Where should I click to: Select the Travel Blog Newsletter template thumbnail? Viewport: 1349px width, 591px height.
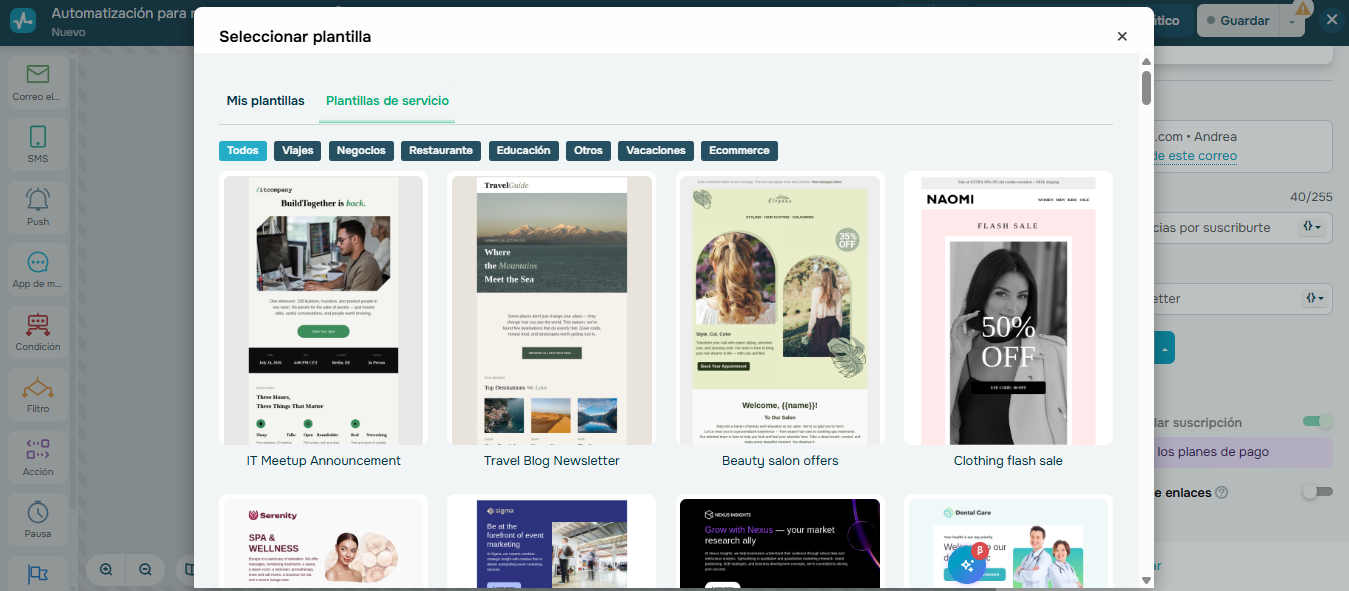click(552, 309)
